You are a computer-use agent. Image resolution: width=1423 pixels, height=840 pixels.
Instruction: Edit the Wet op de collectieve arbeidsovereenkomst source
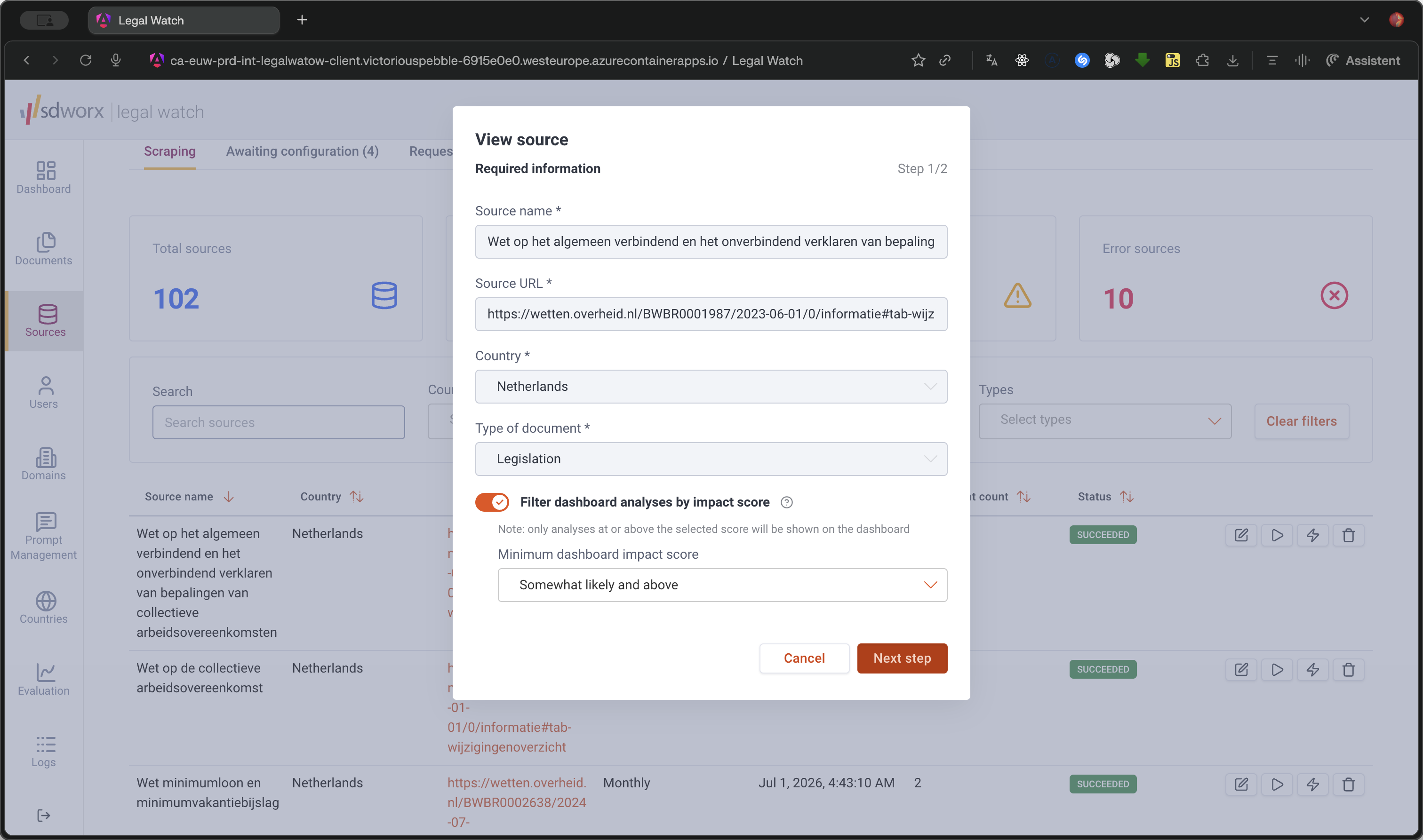pos(1241,670)
